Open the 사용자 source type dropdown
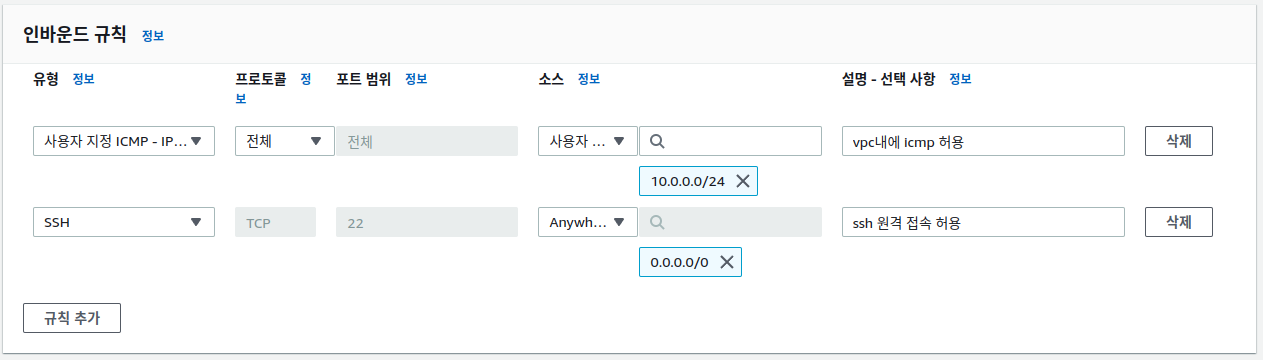The width and height of the screenshot is (1263, 360). [588, 141]
